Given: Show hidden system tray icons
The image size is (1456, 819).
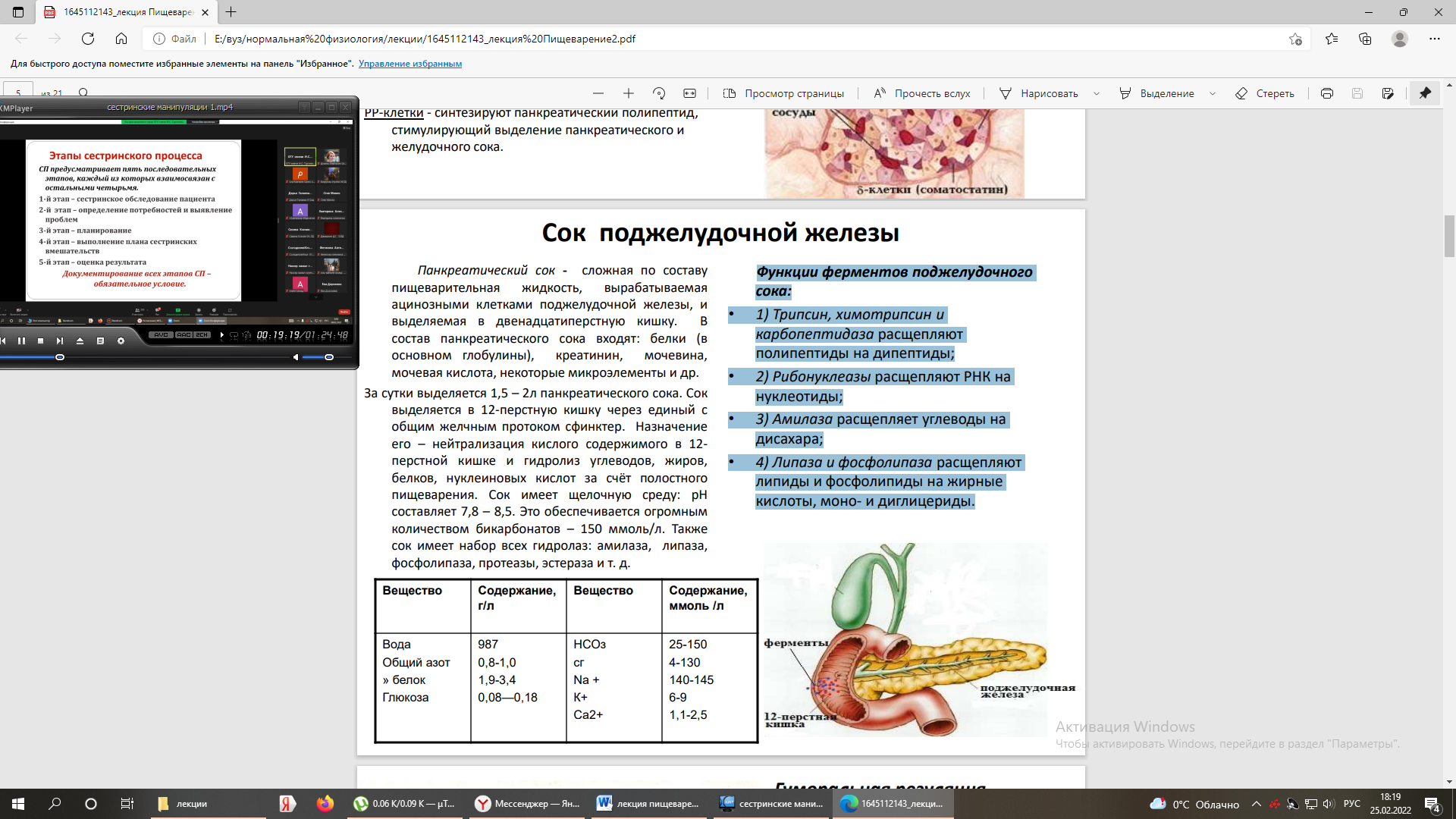Looking at the screenshot, I should 1257,804.
